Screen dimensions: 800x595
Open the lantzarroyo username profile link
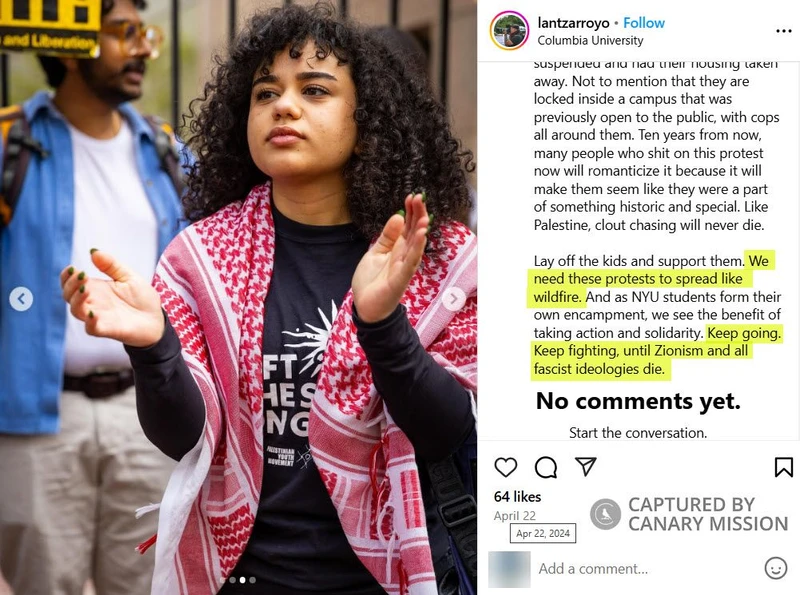click(573, 23)
